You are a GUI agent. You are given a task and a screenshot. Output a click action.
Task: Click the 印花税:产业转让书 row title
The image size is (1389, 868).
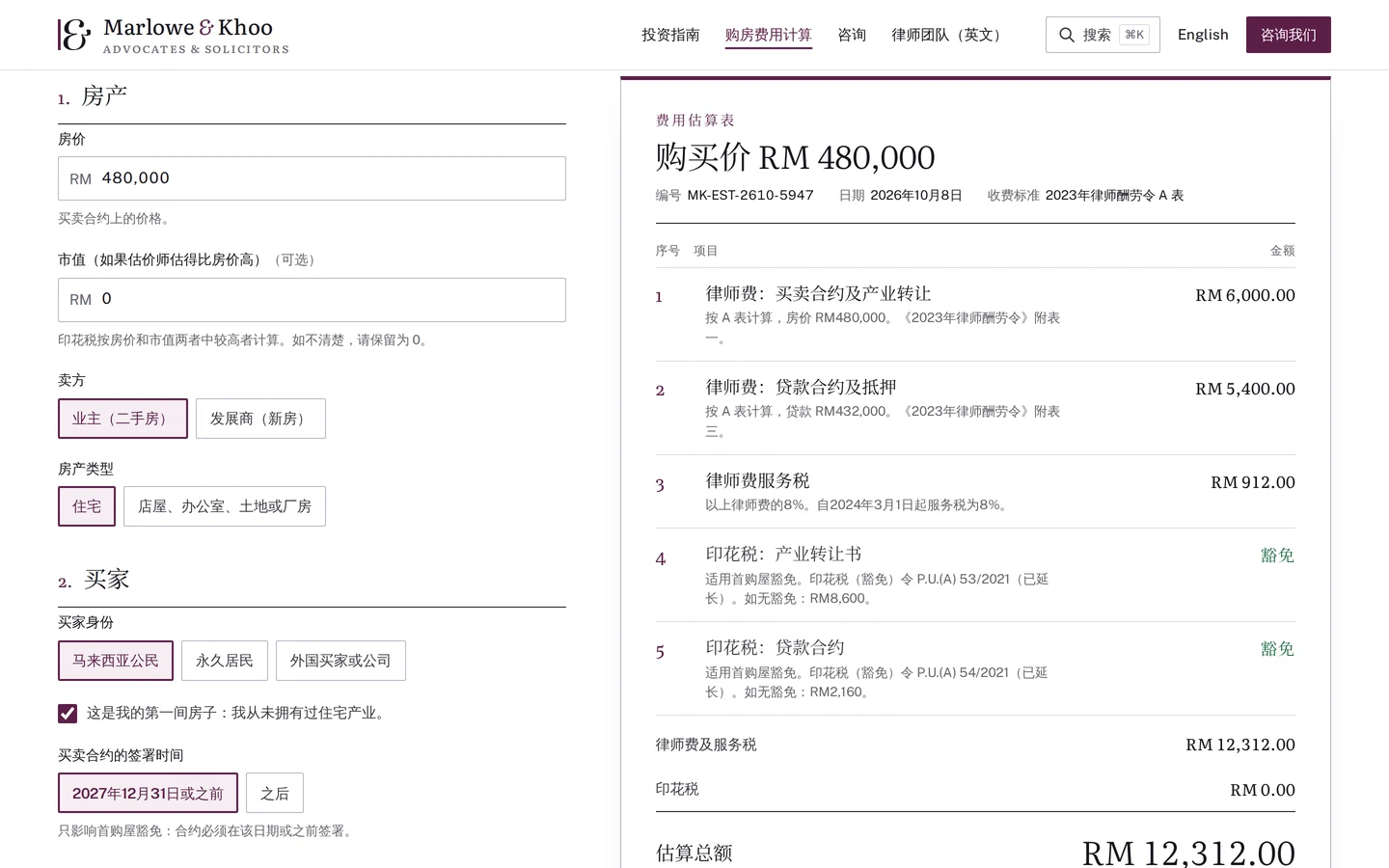click(x=783, y=555)
